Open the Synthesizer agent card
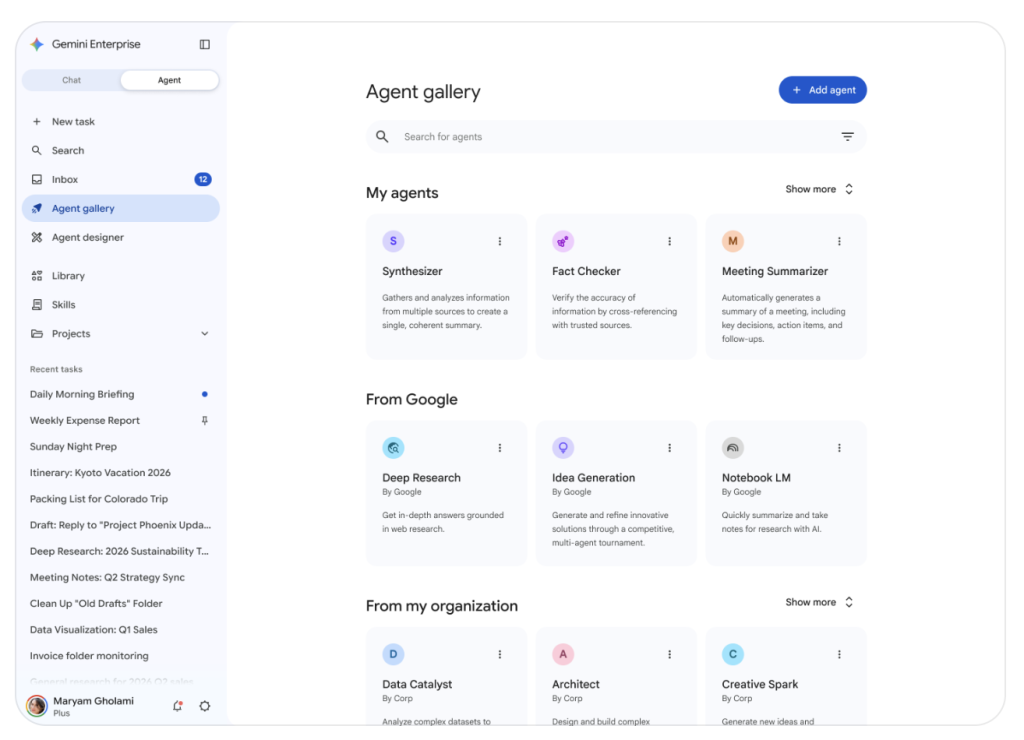This screenshot has width=1024, height=740. (446, 287)
